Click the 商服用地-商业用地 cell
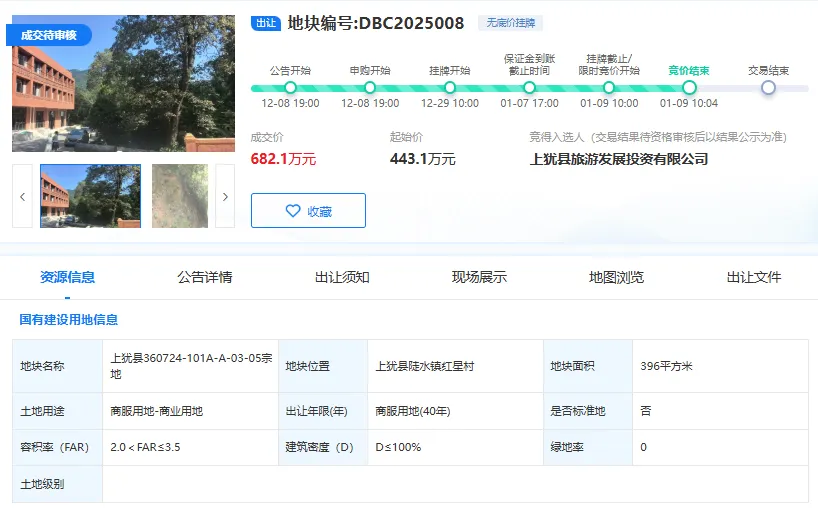Screen dimensions: 818x510 190,411
